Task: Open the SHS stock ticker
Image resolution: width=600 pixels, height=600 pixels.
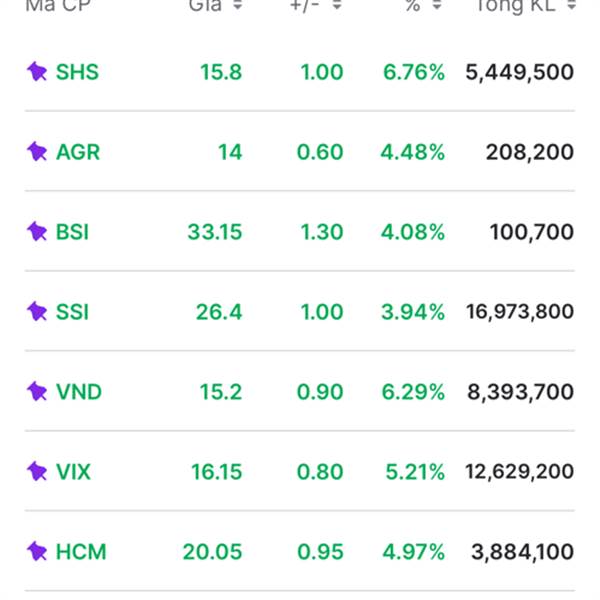Action: coord(77,72)
